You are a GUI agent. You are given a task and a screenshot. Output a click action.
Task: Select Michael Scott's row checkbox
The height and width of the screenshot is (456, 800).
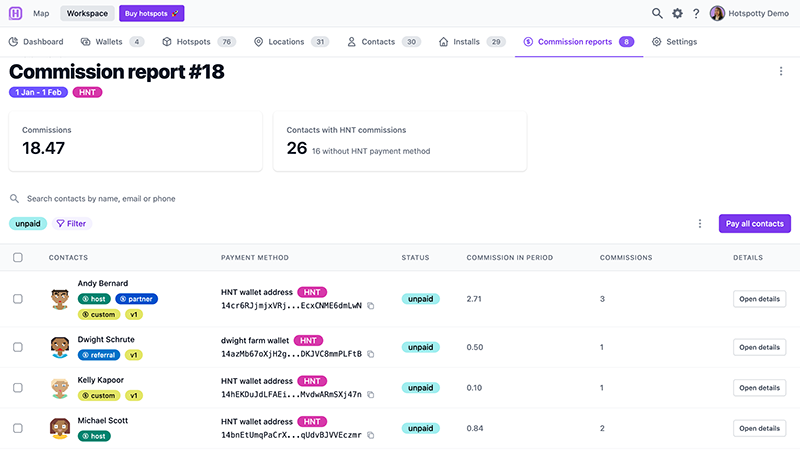pyautogui.click(x=18, y=428)
